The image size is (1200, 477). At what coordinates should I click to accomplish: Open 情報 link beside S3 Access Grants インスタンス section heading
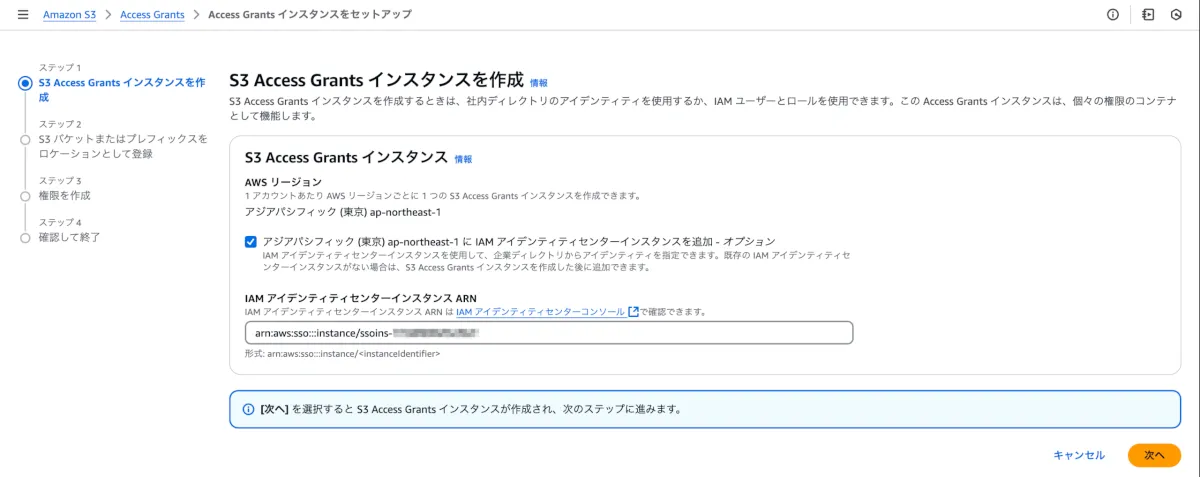[x=463, y=159]
